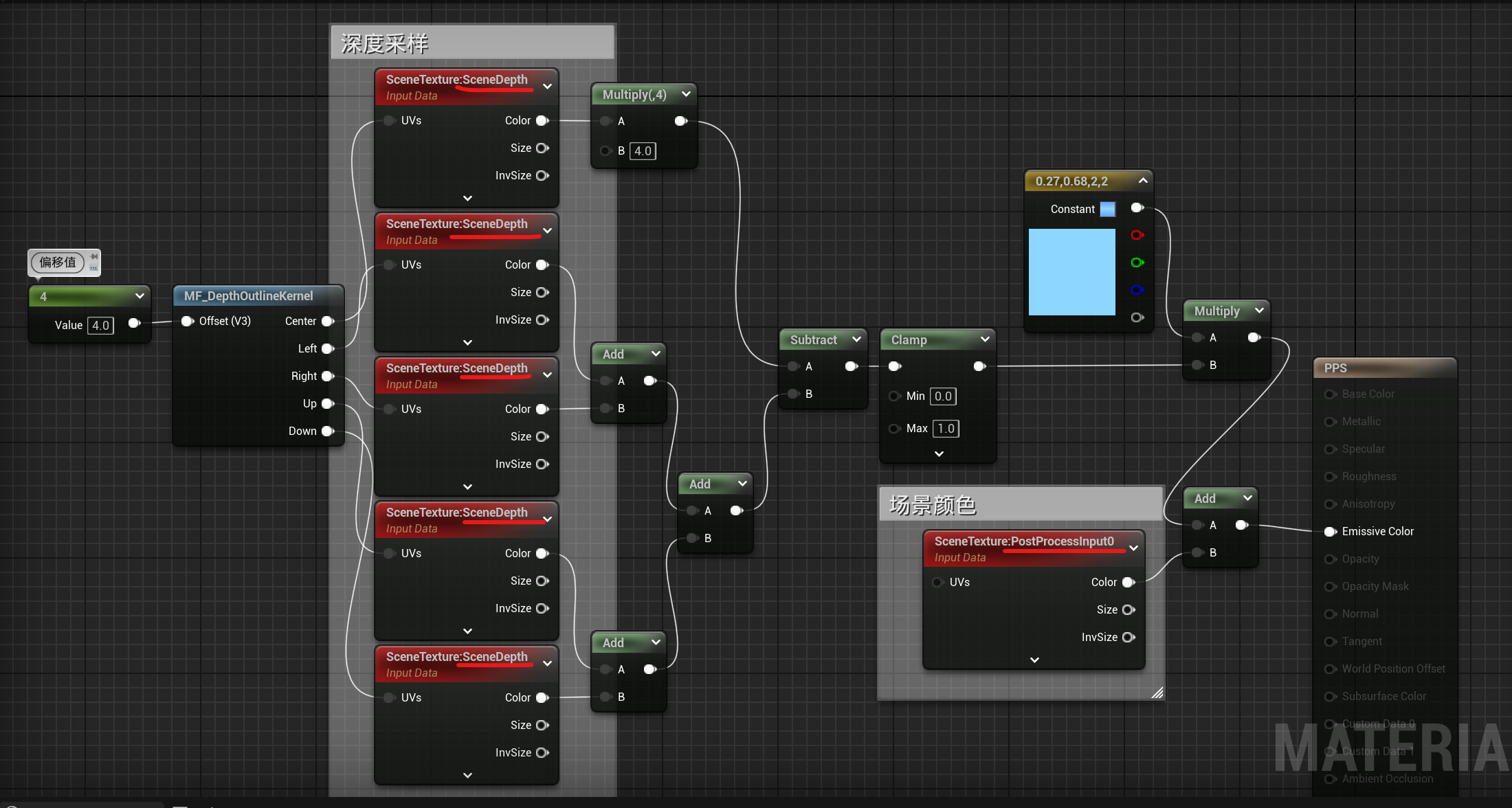Click the green channel output pin

click(1137, 262)
